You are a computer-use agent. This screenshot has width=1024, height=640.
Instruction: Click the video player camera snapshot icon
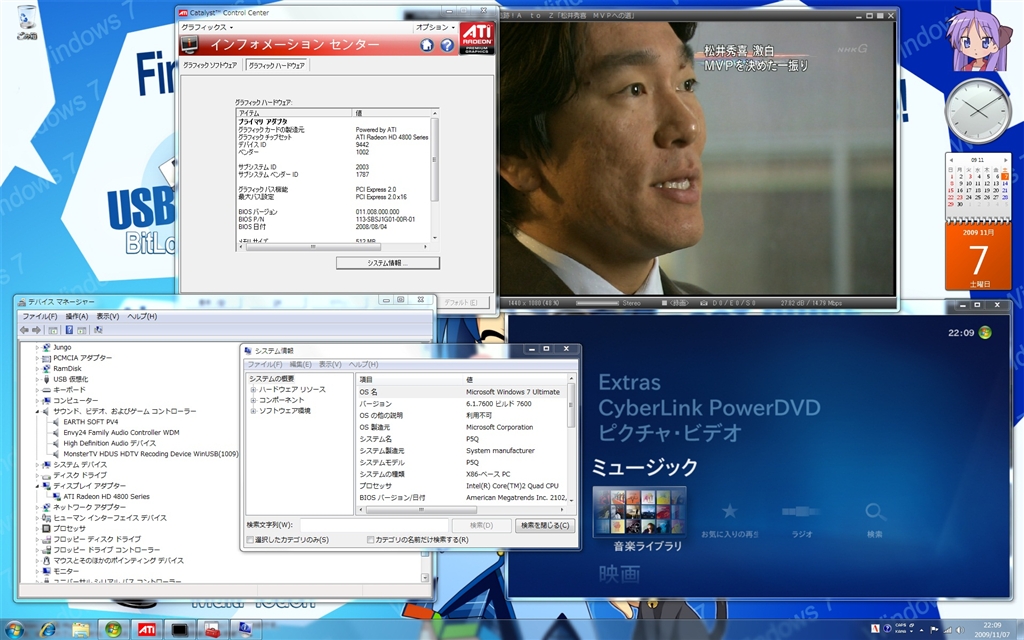click(x=704, y=303)
